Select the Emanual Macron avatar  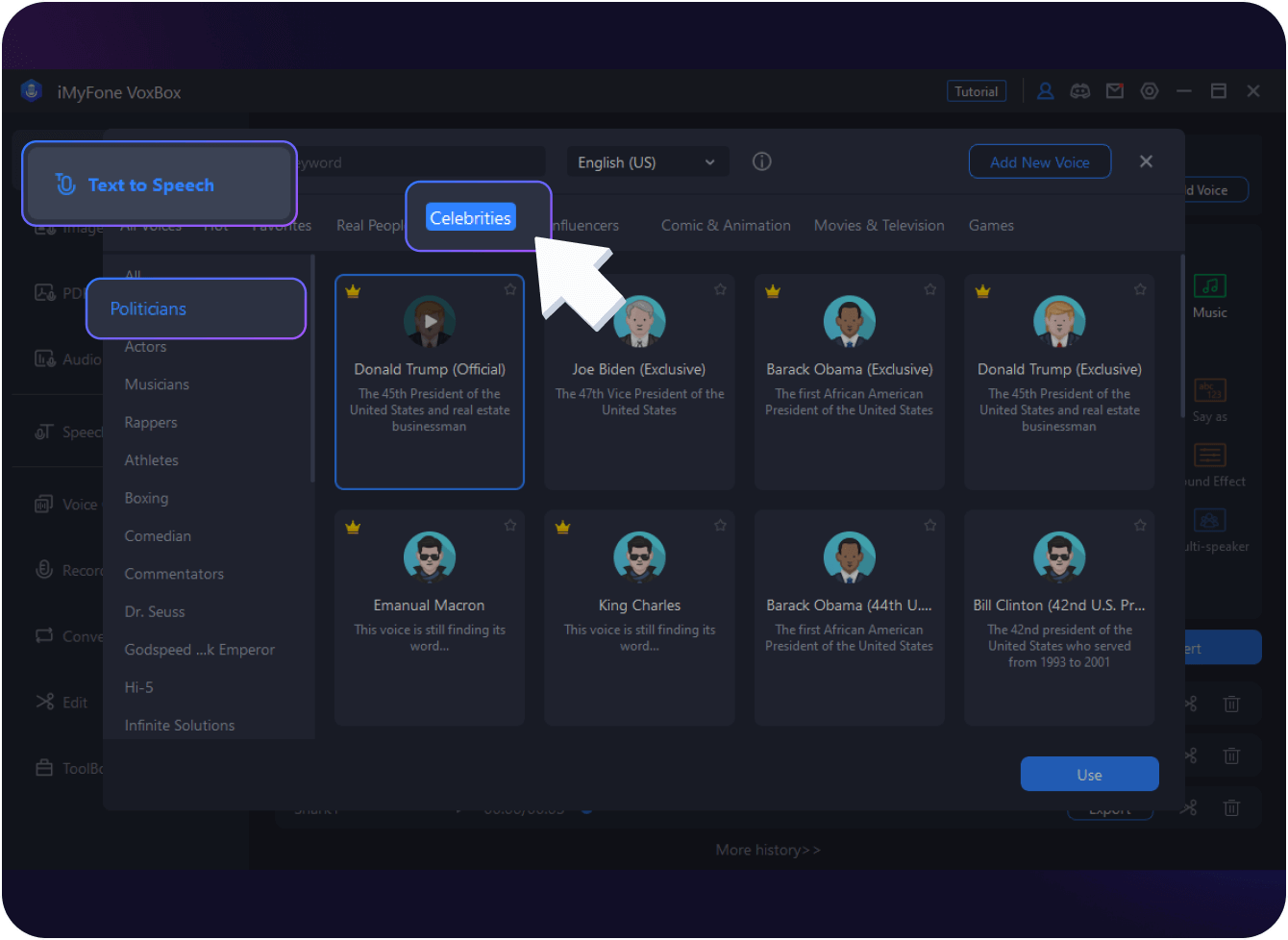430,557
